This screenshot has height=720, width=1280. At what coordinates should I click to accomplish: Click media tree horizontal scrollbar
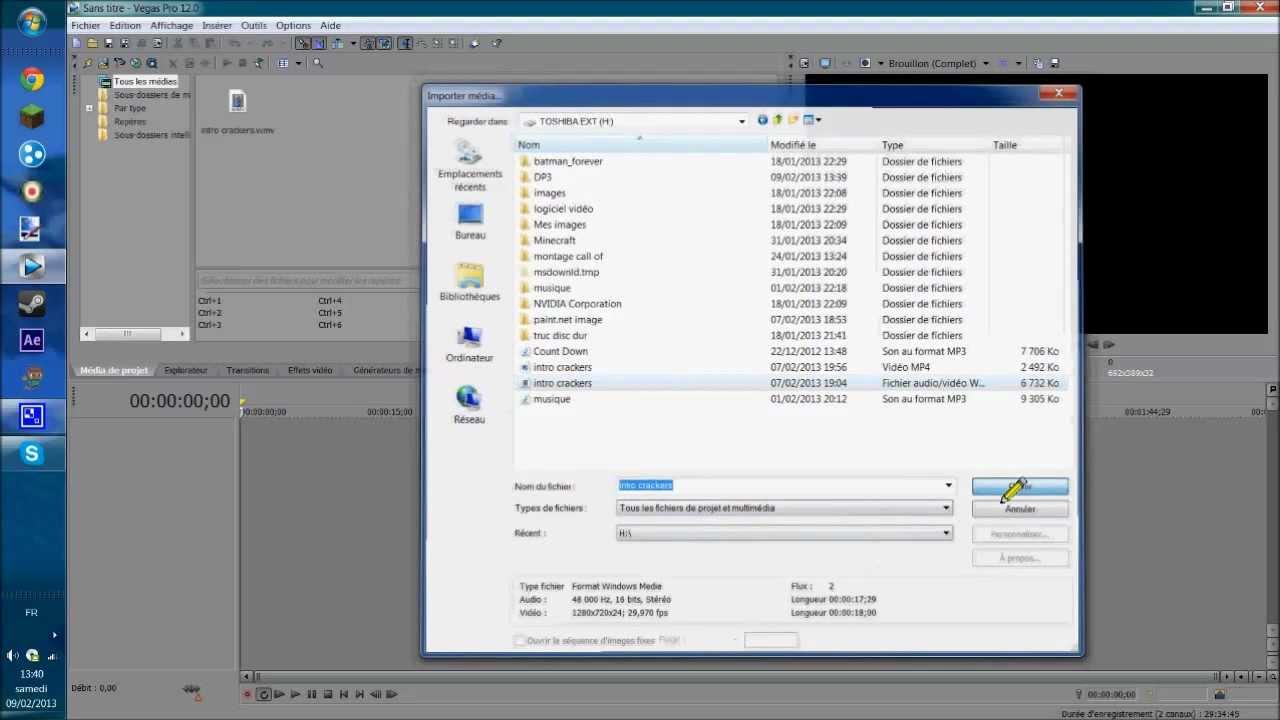click(135, 333)
